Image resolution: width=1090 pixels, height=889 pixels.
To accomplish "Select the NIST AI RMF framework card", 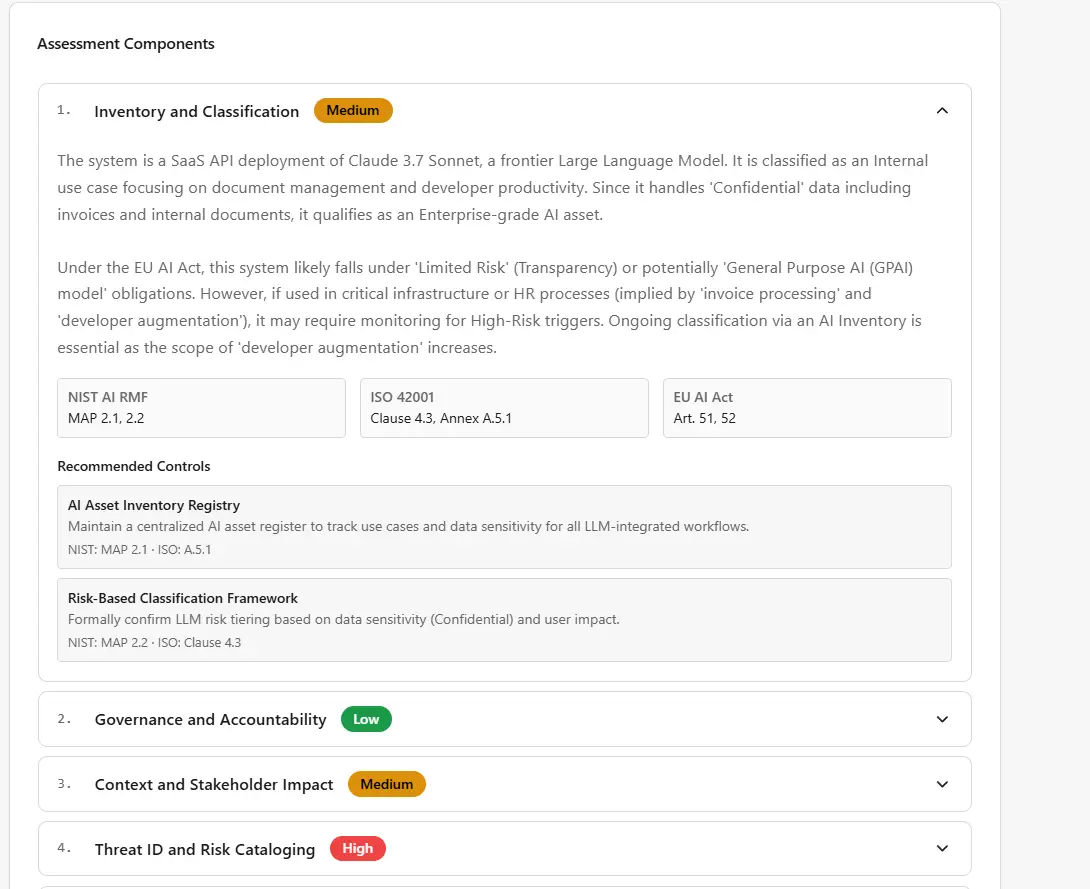I will 201,408.
